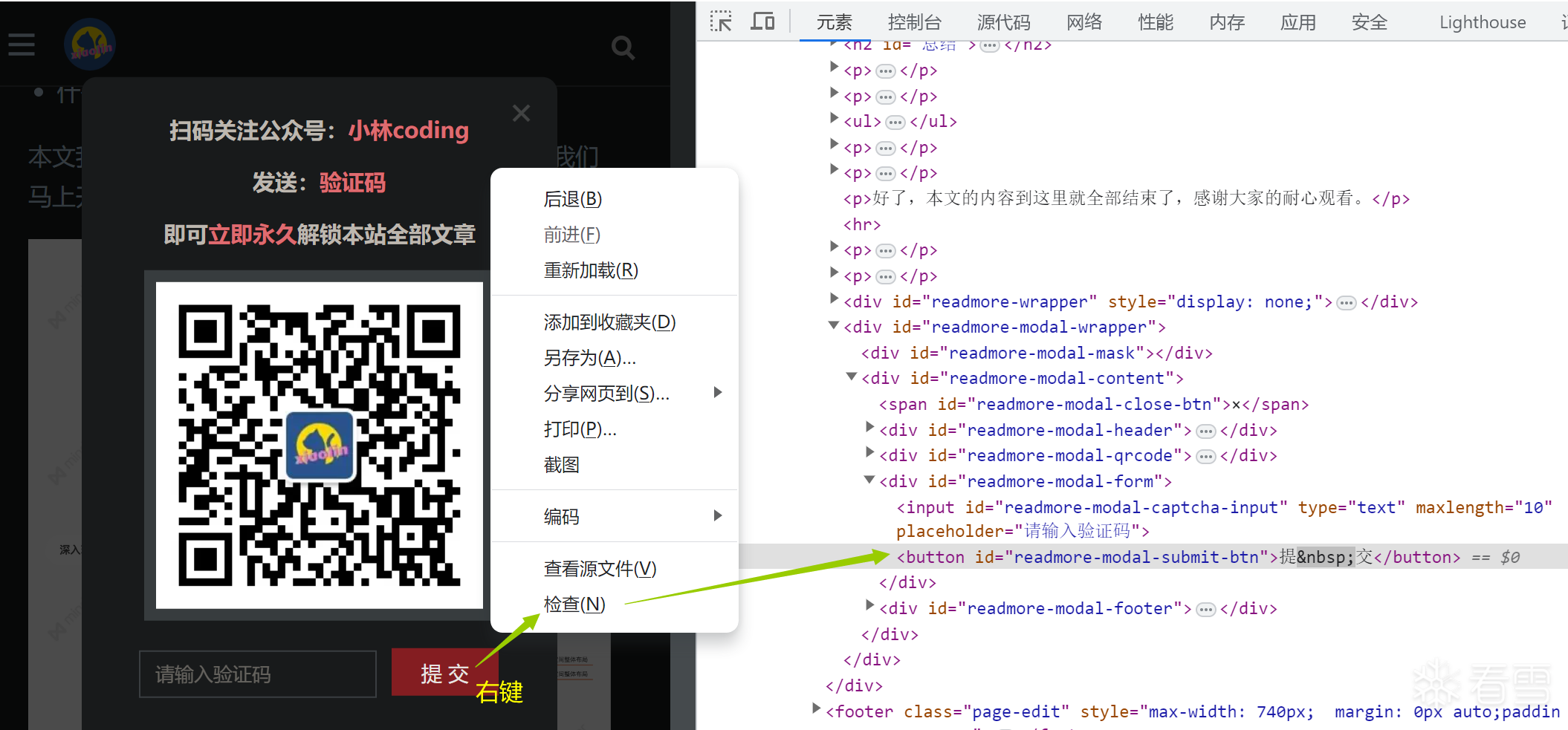This screenshot has height=730, width=1568.
Task: Activate the DevTools element picker icon
Action: click(x=721, y=22)
